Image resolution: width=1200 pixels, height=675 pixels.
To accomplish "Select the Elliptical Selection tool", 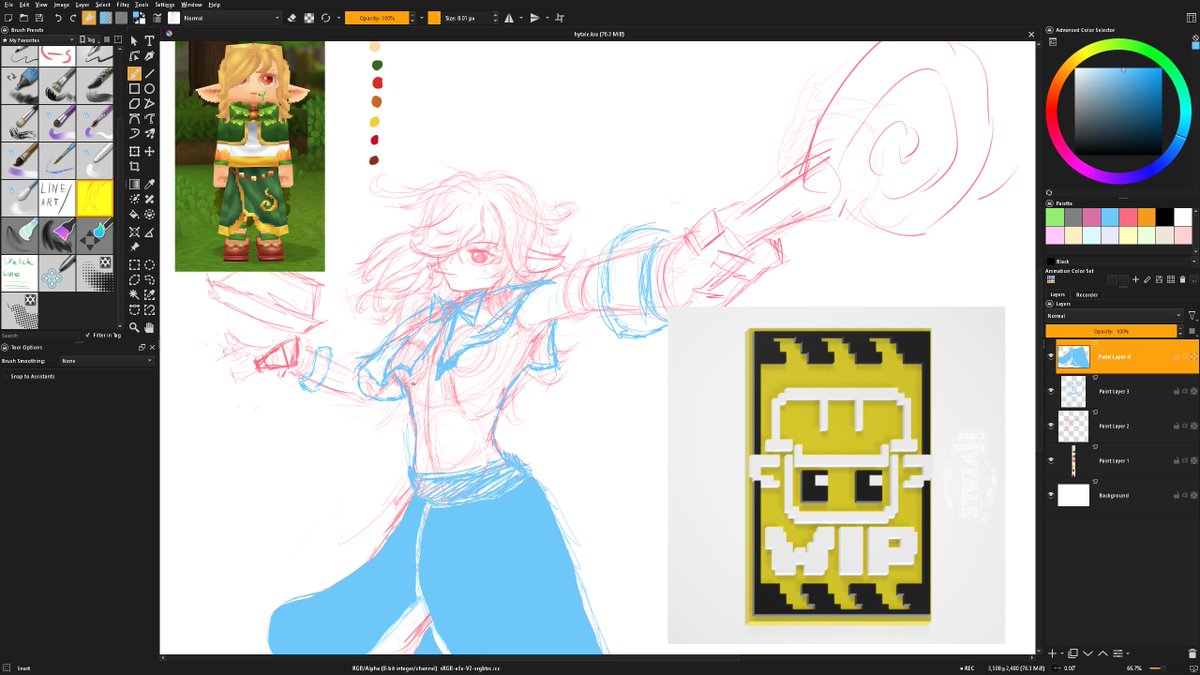I will (x=149, y=265).
